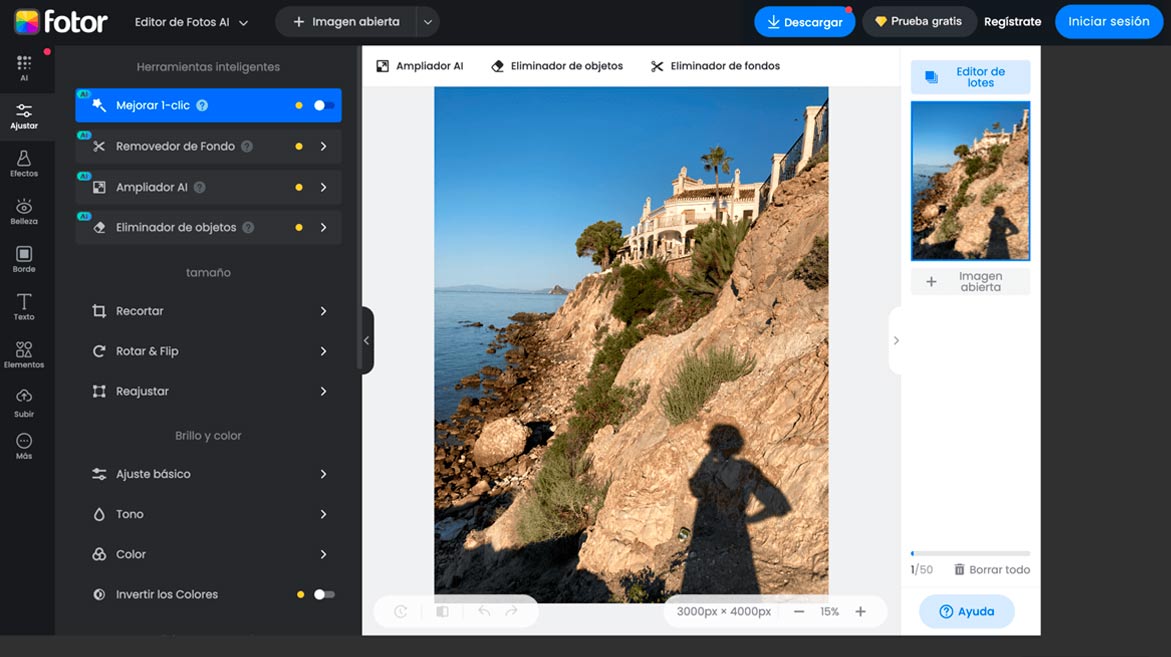Click Imagen abierta add tile in right panel
Viewport: 1171px width, 657px height.
[x=970, y=281]
